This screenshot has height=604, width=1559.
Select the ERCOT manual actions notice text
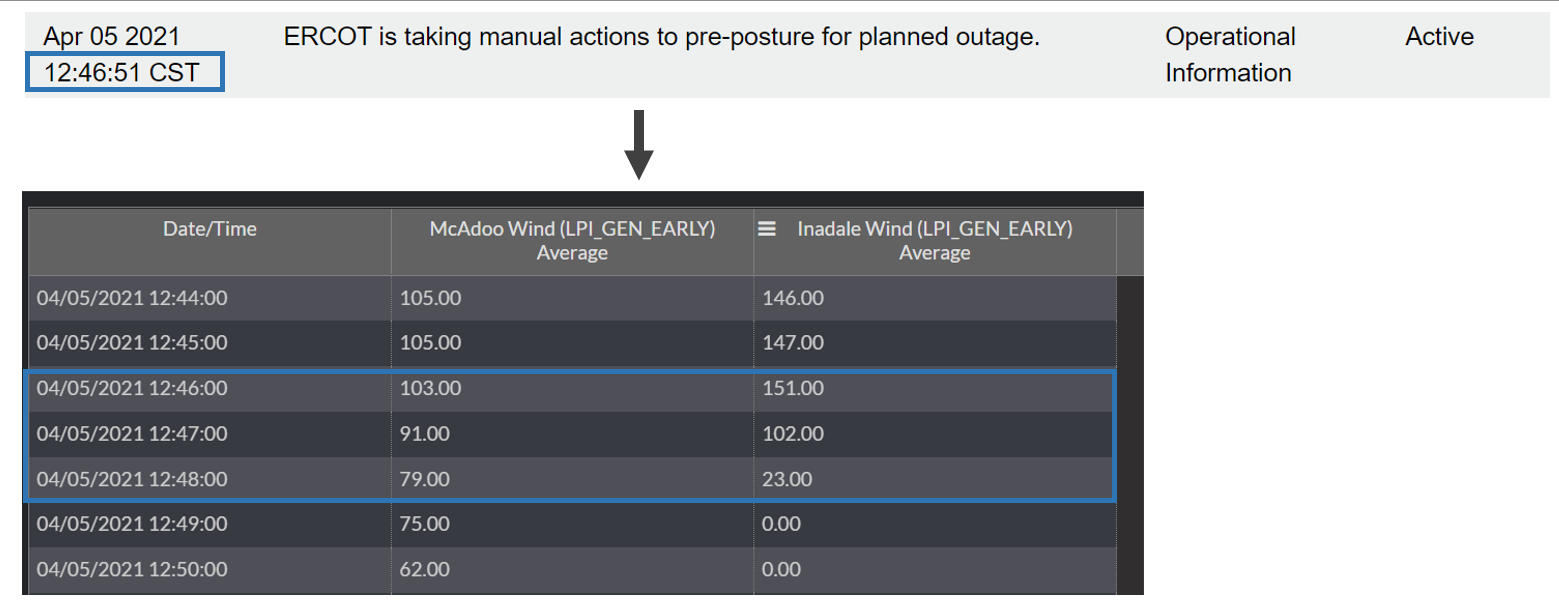tap(662, 37)
